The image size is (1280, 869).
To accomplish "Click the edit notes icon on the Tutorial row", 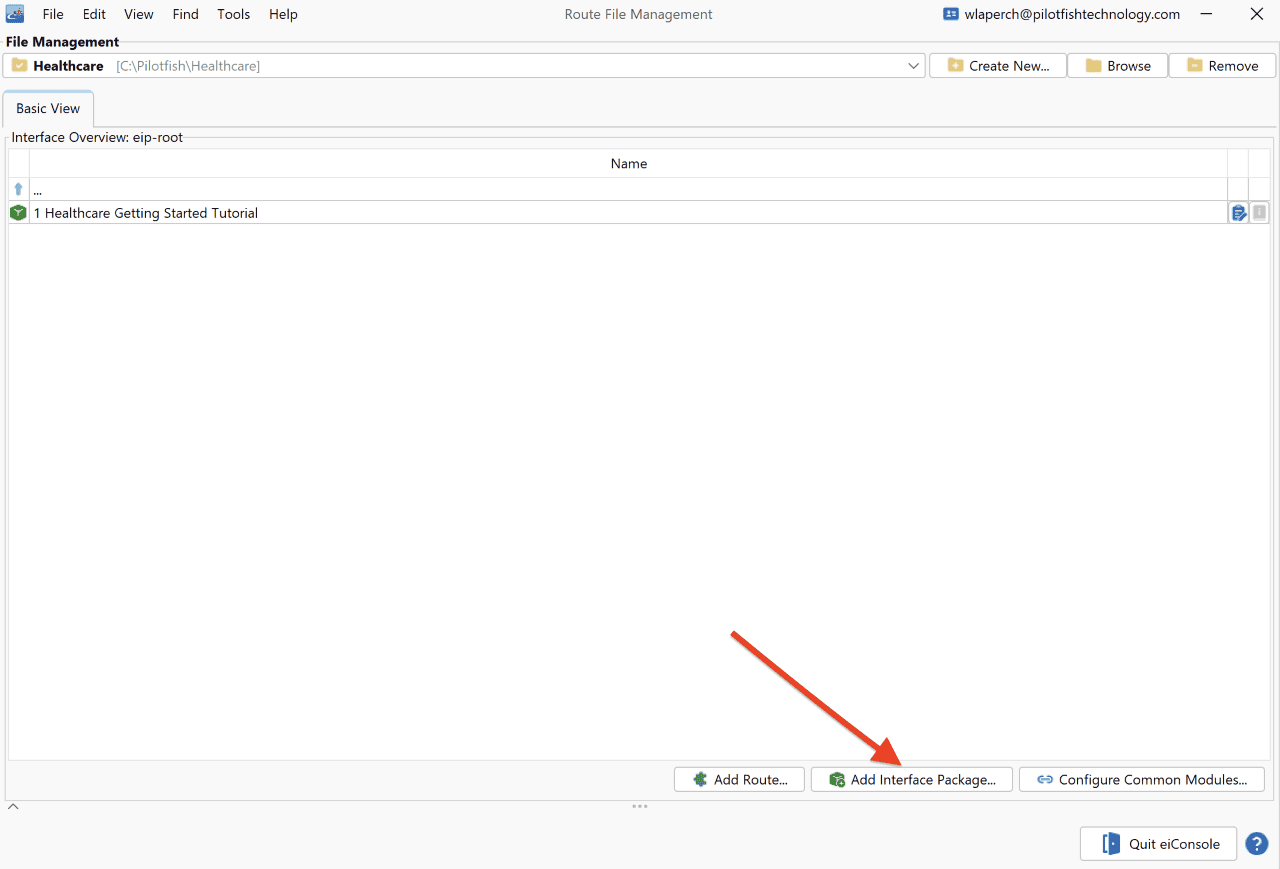I will [1238, 212].
